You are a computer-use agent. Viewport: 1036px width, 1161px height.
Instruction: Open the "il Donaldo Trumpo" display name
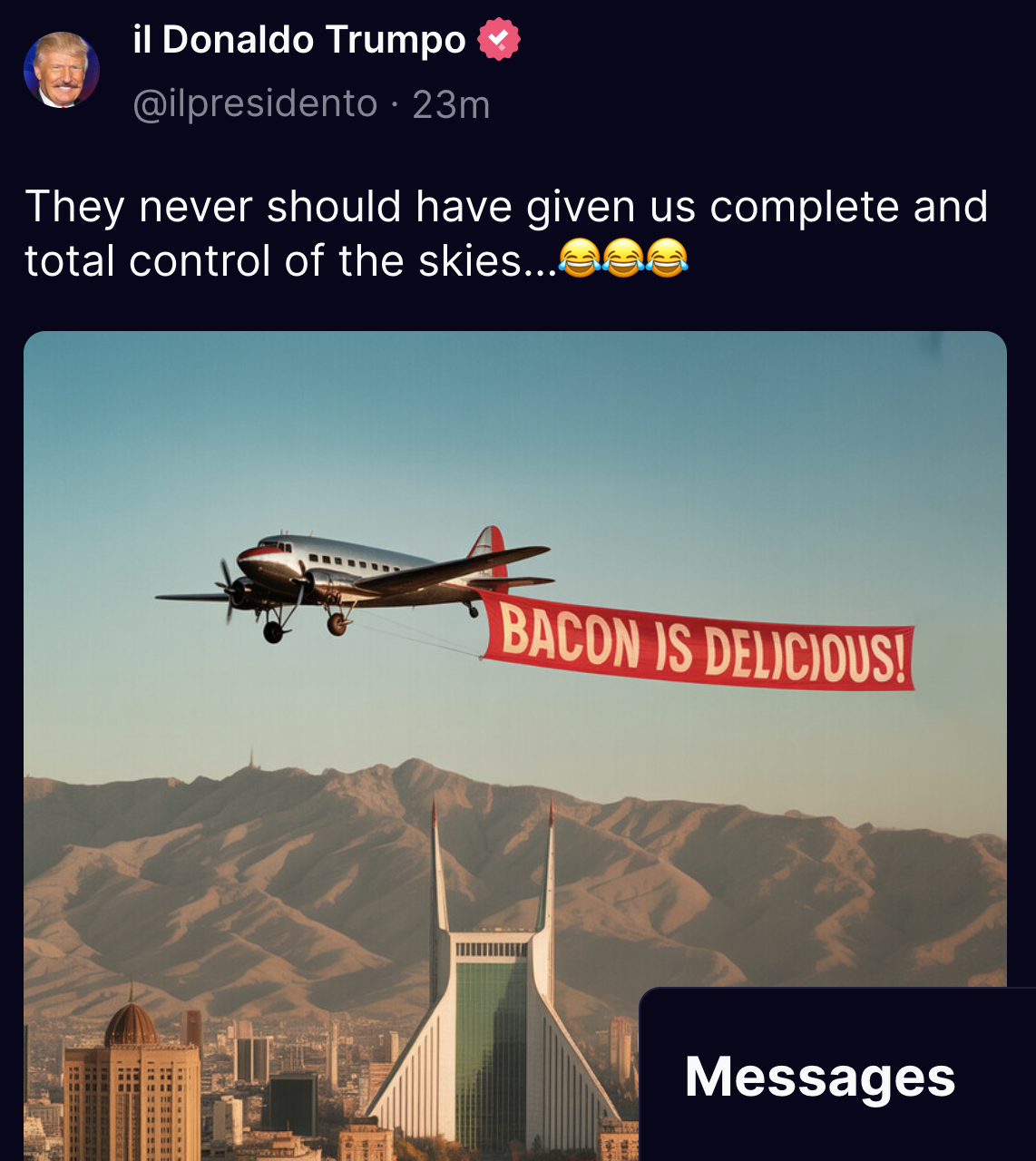299,40
